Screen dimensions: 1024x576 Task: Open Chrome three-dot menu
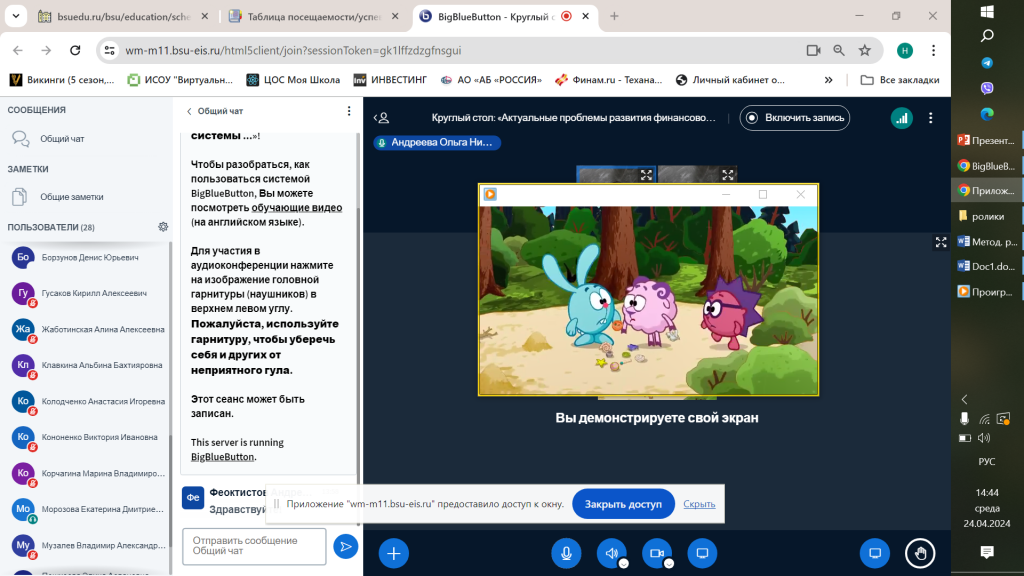[933, 50]
